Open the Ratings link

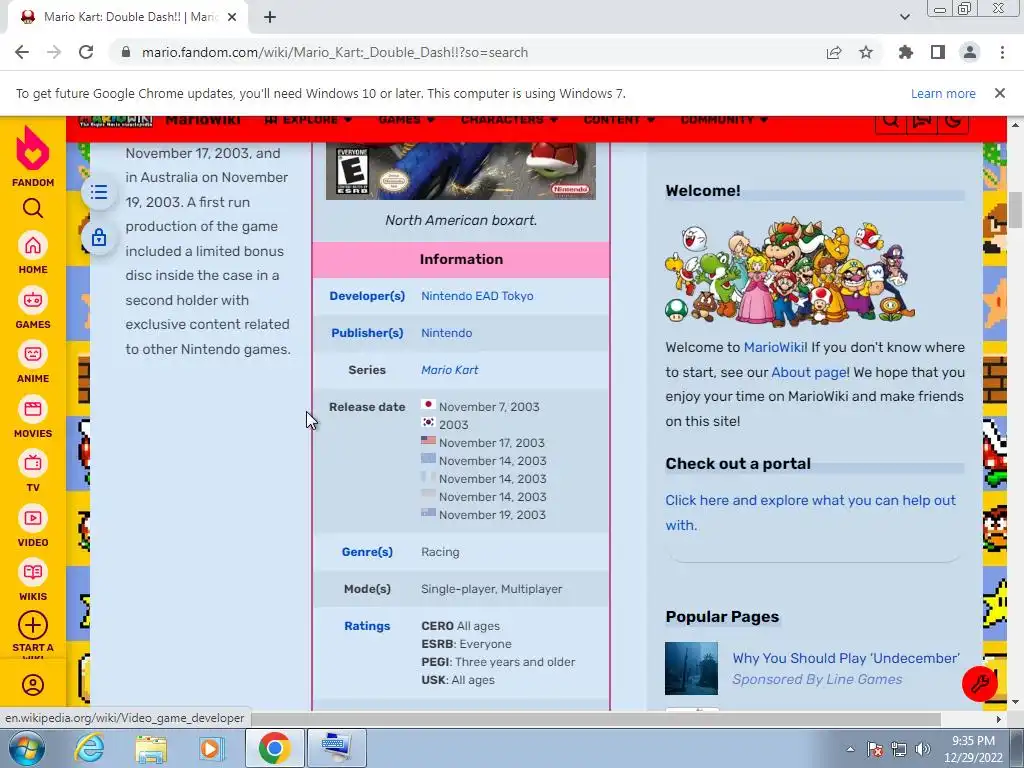tap(367, 626)
